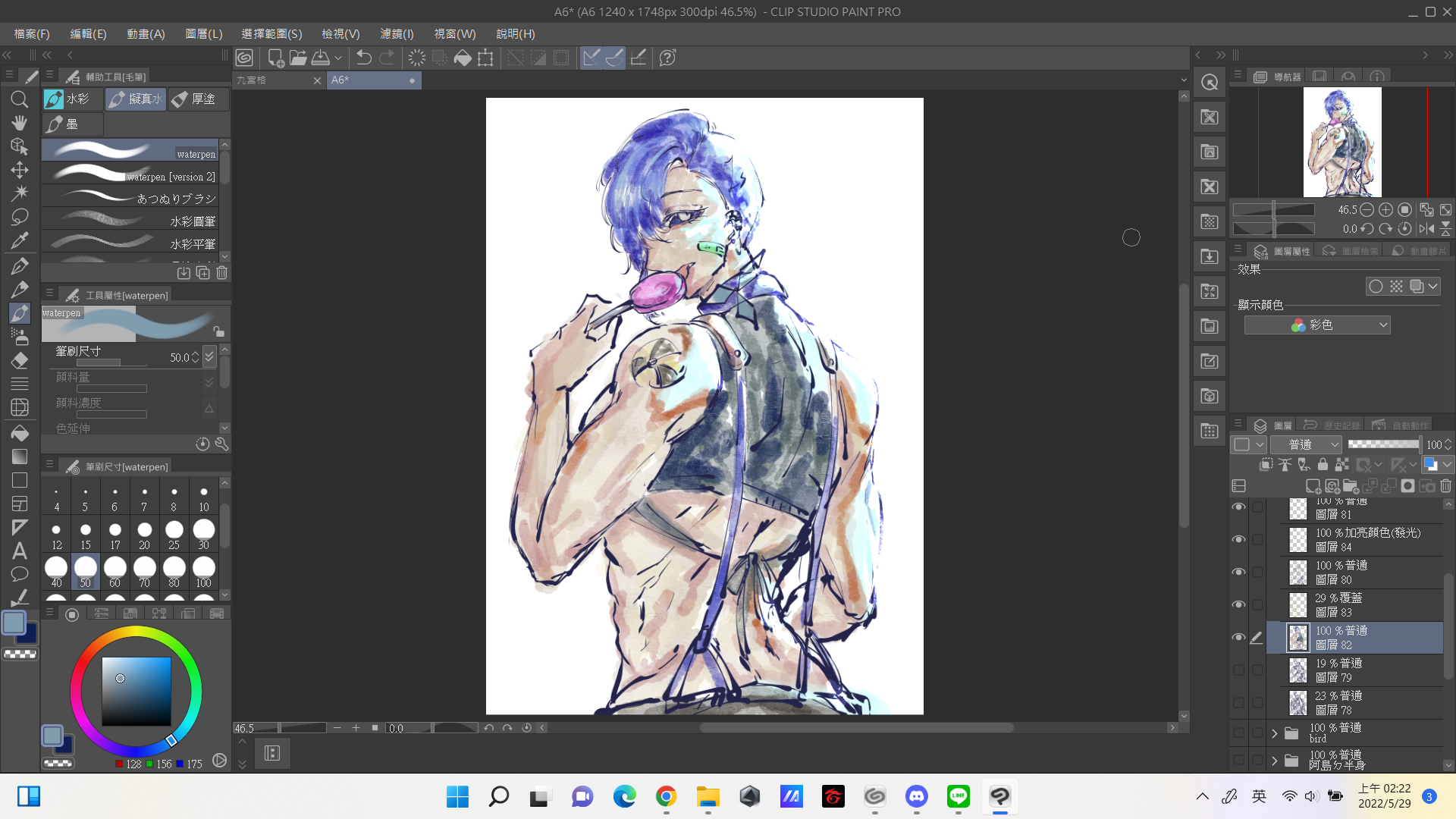The image size is (1456, 819).
Task: Click the Undo arrow in toolbar
Action: [364, 58]
